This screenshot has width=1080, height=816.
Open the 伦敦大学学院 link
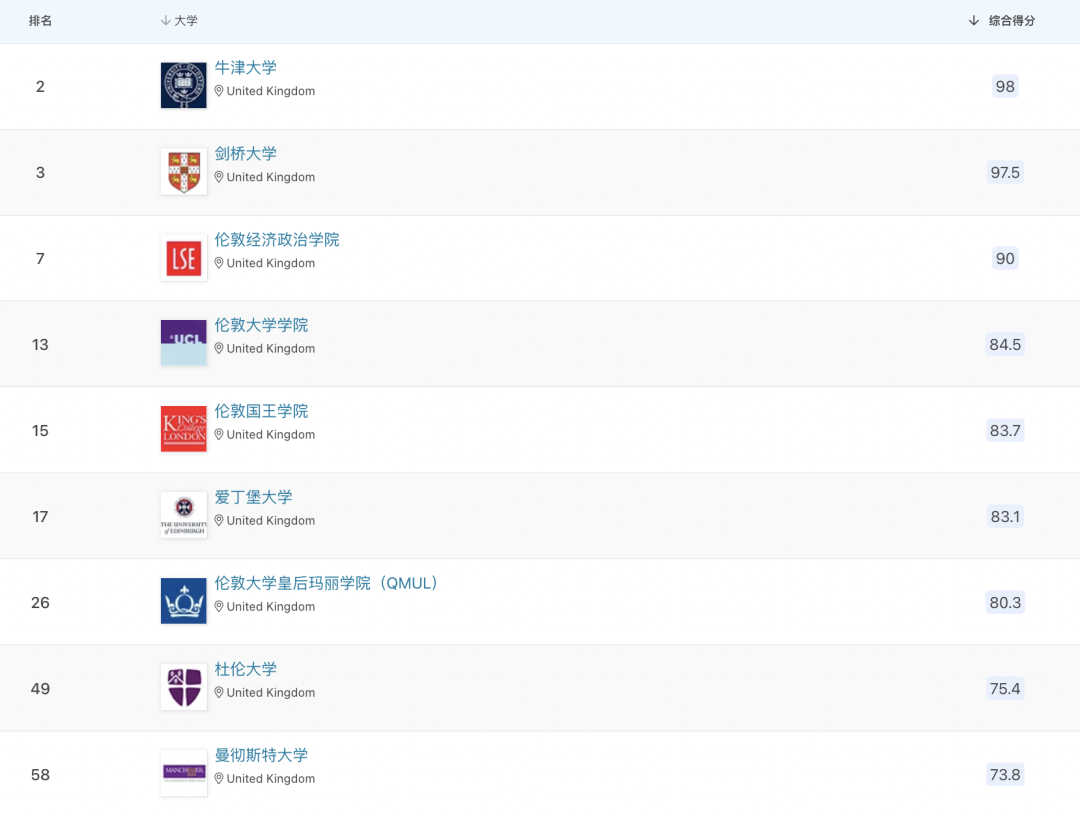click(261, 325)
